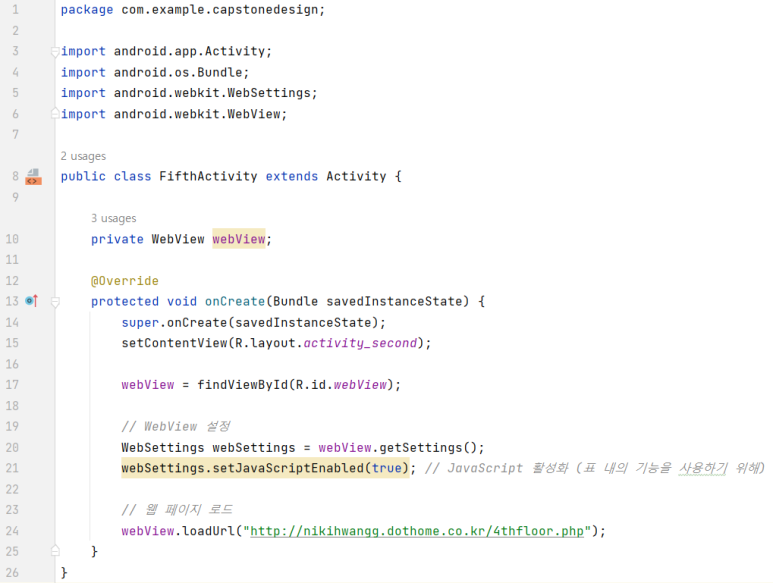Click the '2 usages' hint above FifthActivity

(x=83, y=156)
